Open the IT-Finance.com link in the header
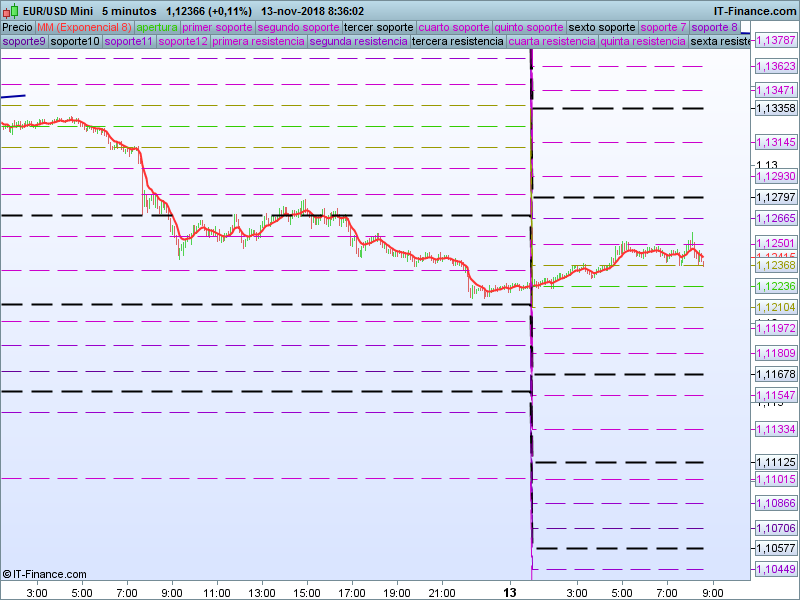 [x=754, y=11]
